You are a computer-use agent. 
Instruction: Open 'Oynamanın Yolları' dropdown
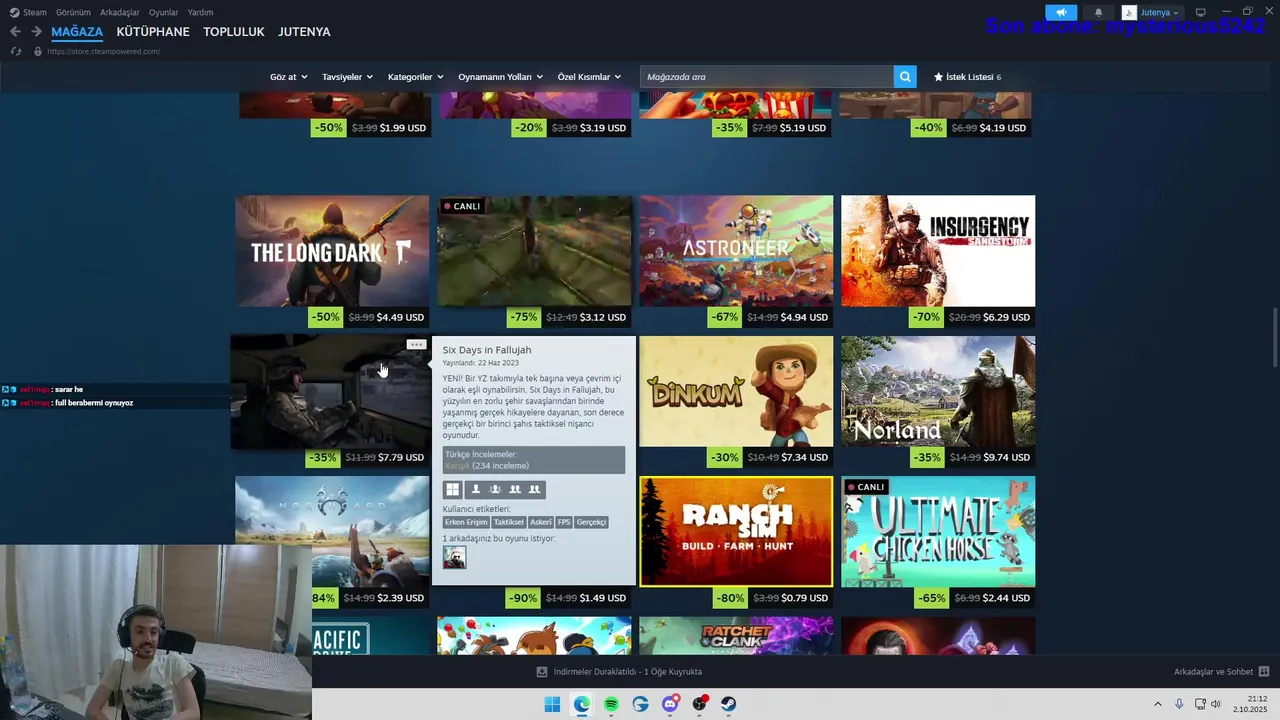click(x=500, y=77)
